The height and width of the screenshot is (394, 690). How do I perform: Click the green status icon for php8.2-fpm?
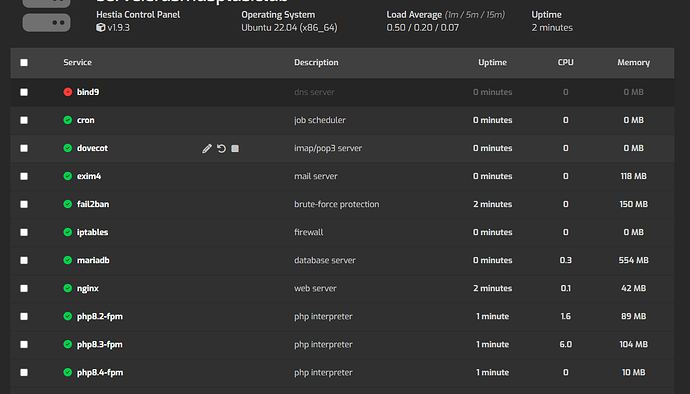[67, 316]
